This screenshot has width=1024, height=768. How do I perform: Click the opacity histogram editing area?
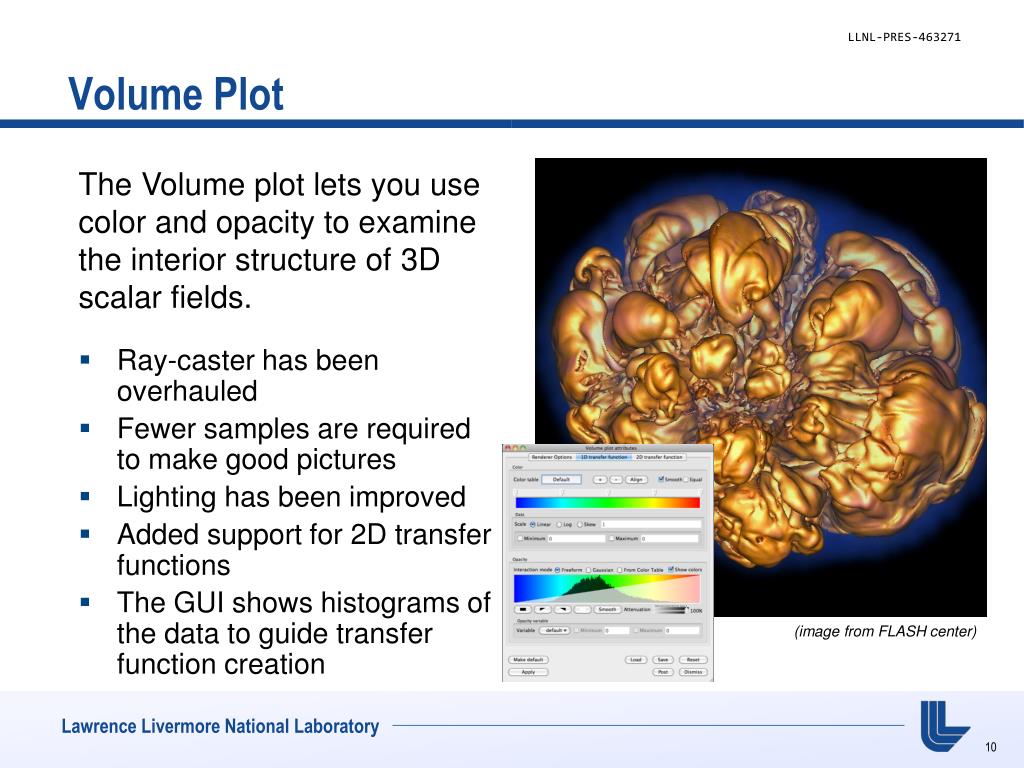click(607, 588)
